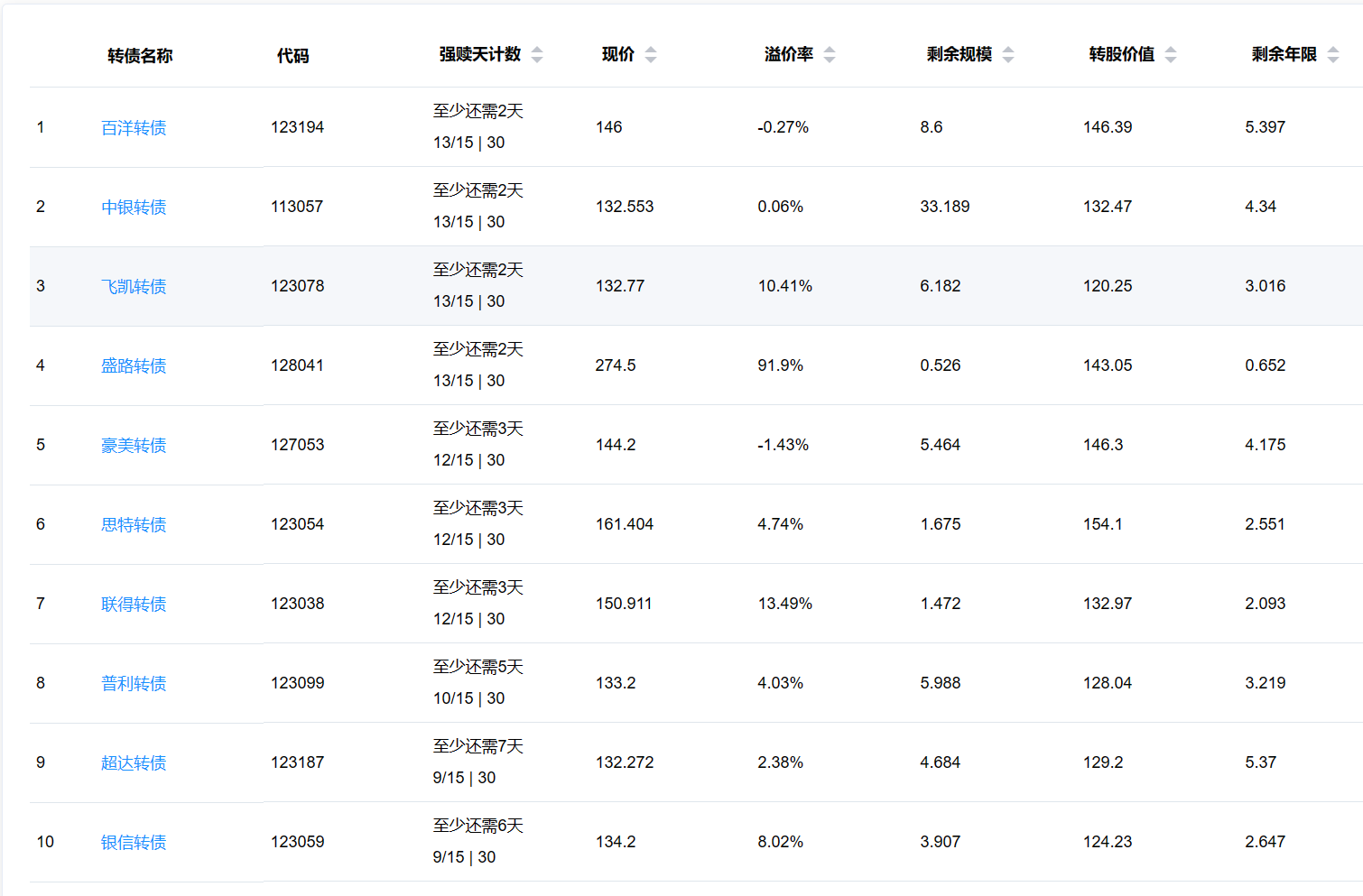Click the 转债名称 column header
This screenshot has width=1363, height=896.
(140, 56)
